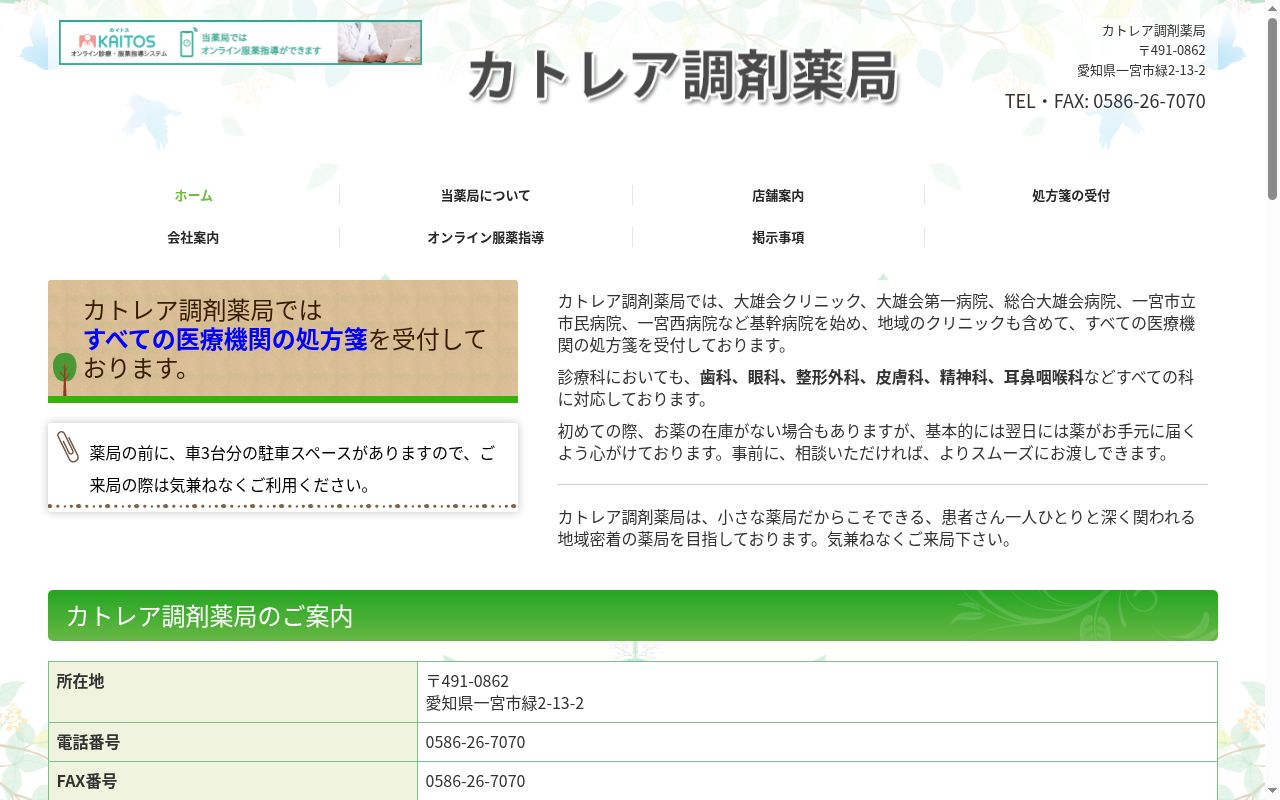
Task: Click the phone value next to 電話番号
Action: point(475,742)
